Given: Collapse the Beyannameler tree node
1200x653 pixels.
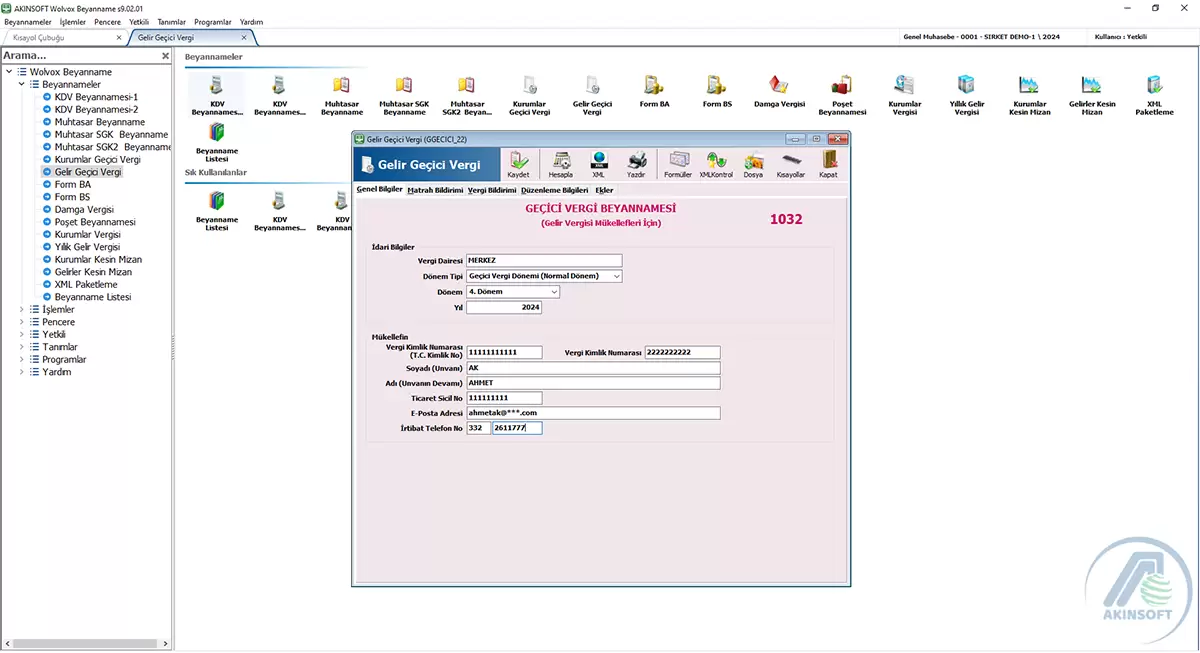Looking at the screenshot, I should (x=22, y=85).
